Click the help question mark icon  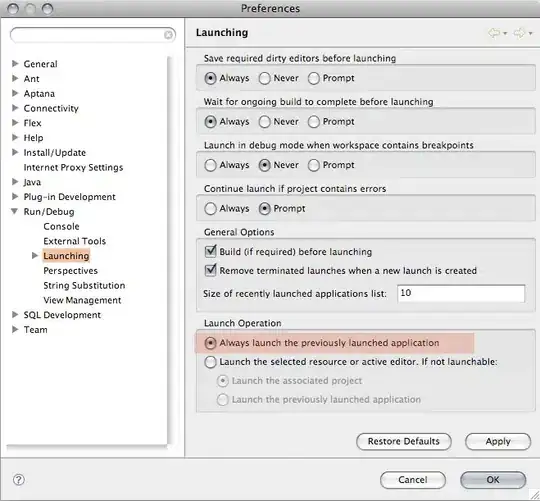pyautogui.click(x=19, y=480)
